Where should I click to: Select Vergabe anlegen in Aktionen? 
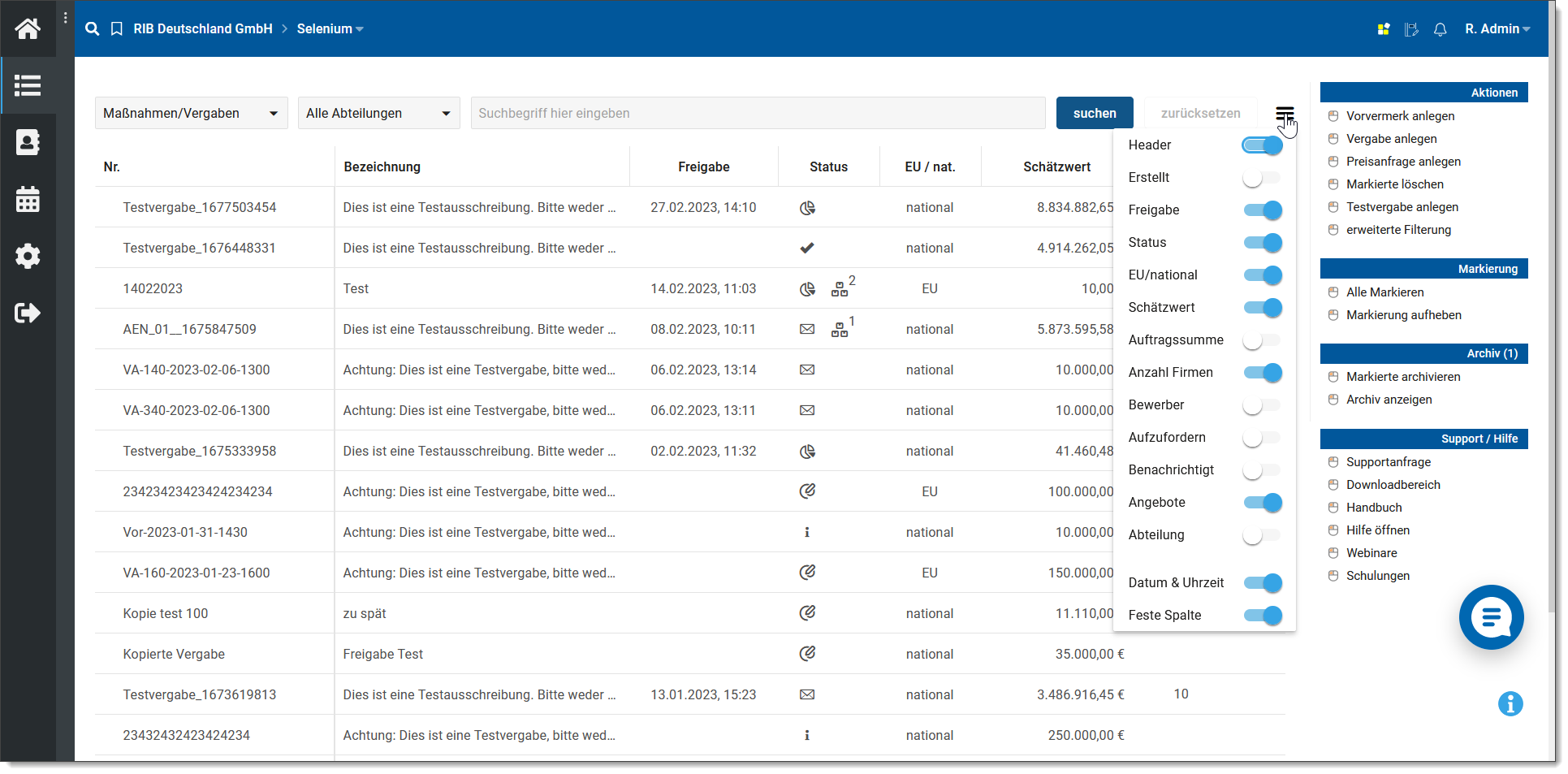(x=1391, y=139)
